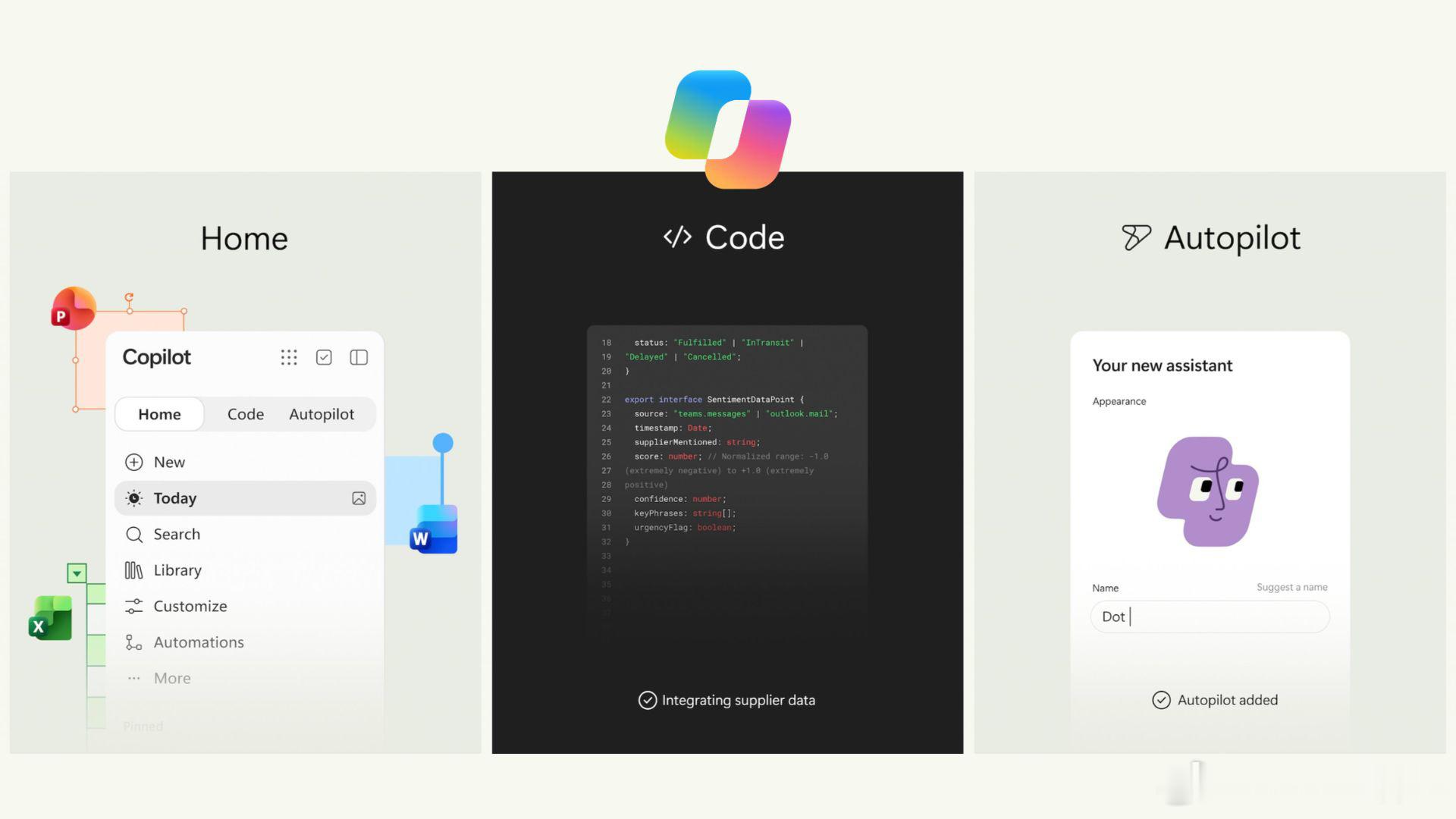Open the Word app icon
Image resolution: width=1456 pixels, height=819 pixels.
(x=434, y=529)
